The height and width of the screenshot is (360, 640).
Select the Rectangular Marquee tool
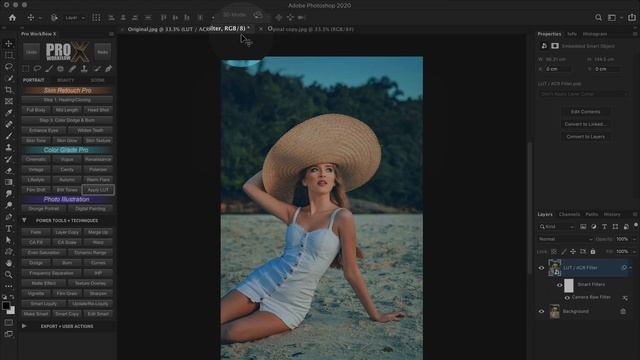coord(9,55)
